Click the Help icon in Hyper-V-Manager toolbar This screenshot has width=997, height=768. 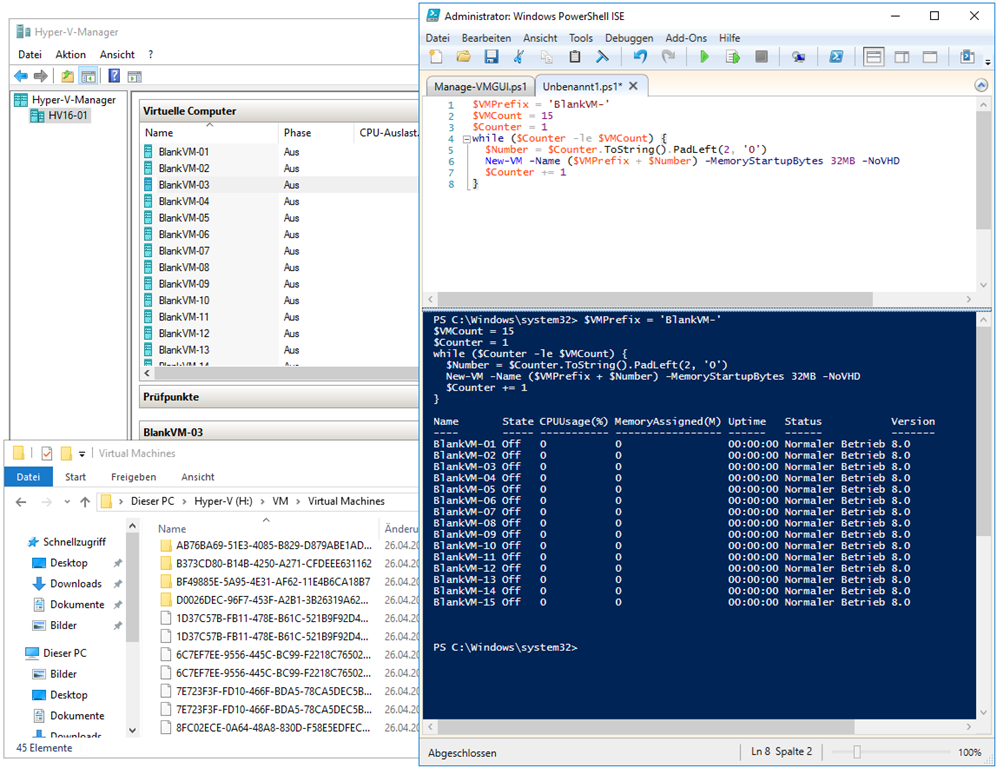[x=114, y=76]
